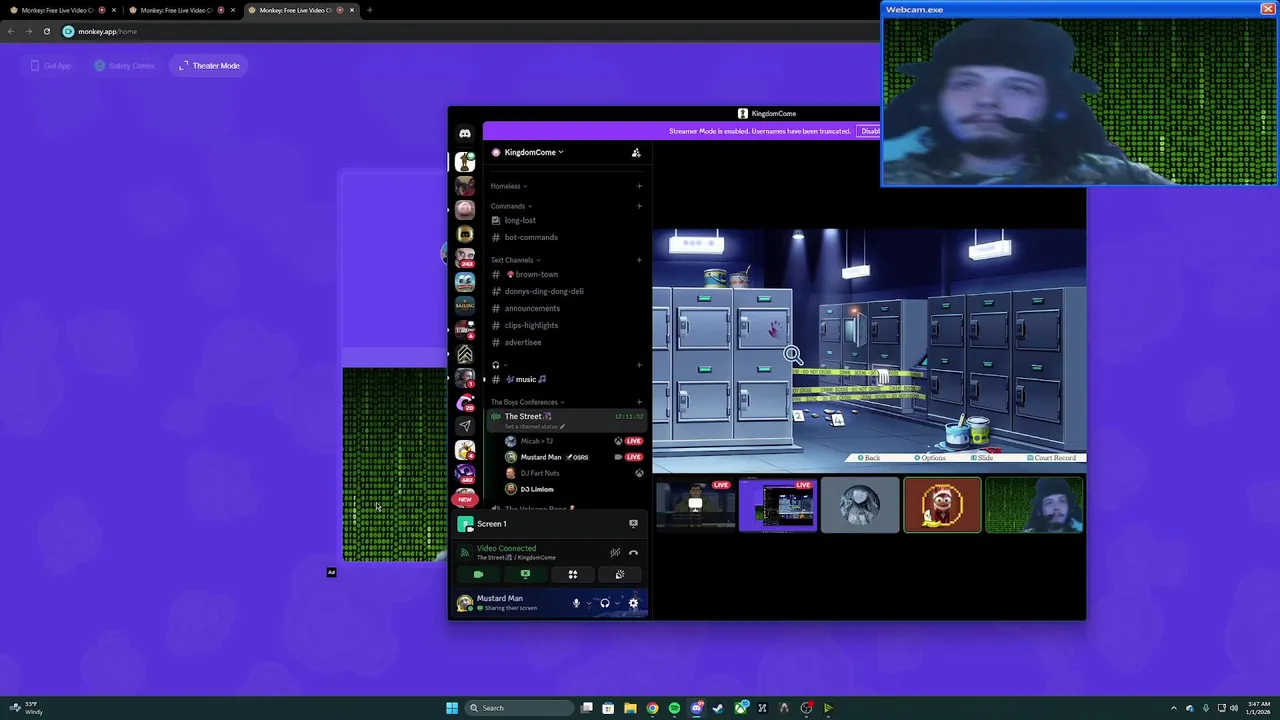Select first LIVE stream thumbnail
The height and width of the screenshot is (720, 1280).
(x=695, y=504)
